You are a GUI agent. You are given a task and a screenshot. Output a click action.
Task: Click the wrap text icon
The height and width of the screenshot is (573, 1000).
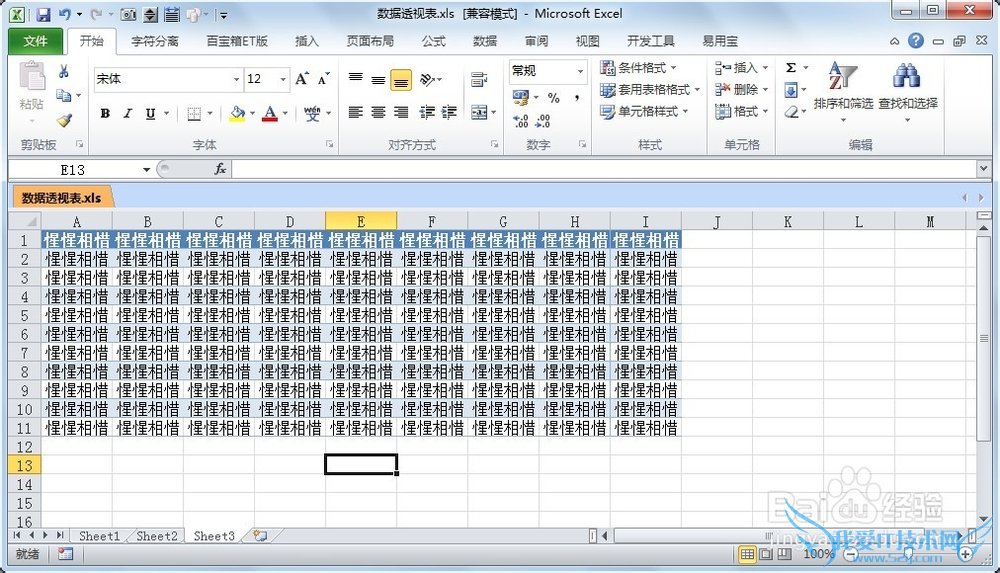(x=479, y=80)
